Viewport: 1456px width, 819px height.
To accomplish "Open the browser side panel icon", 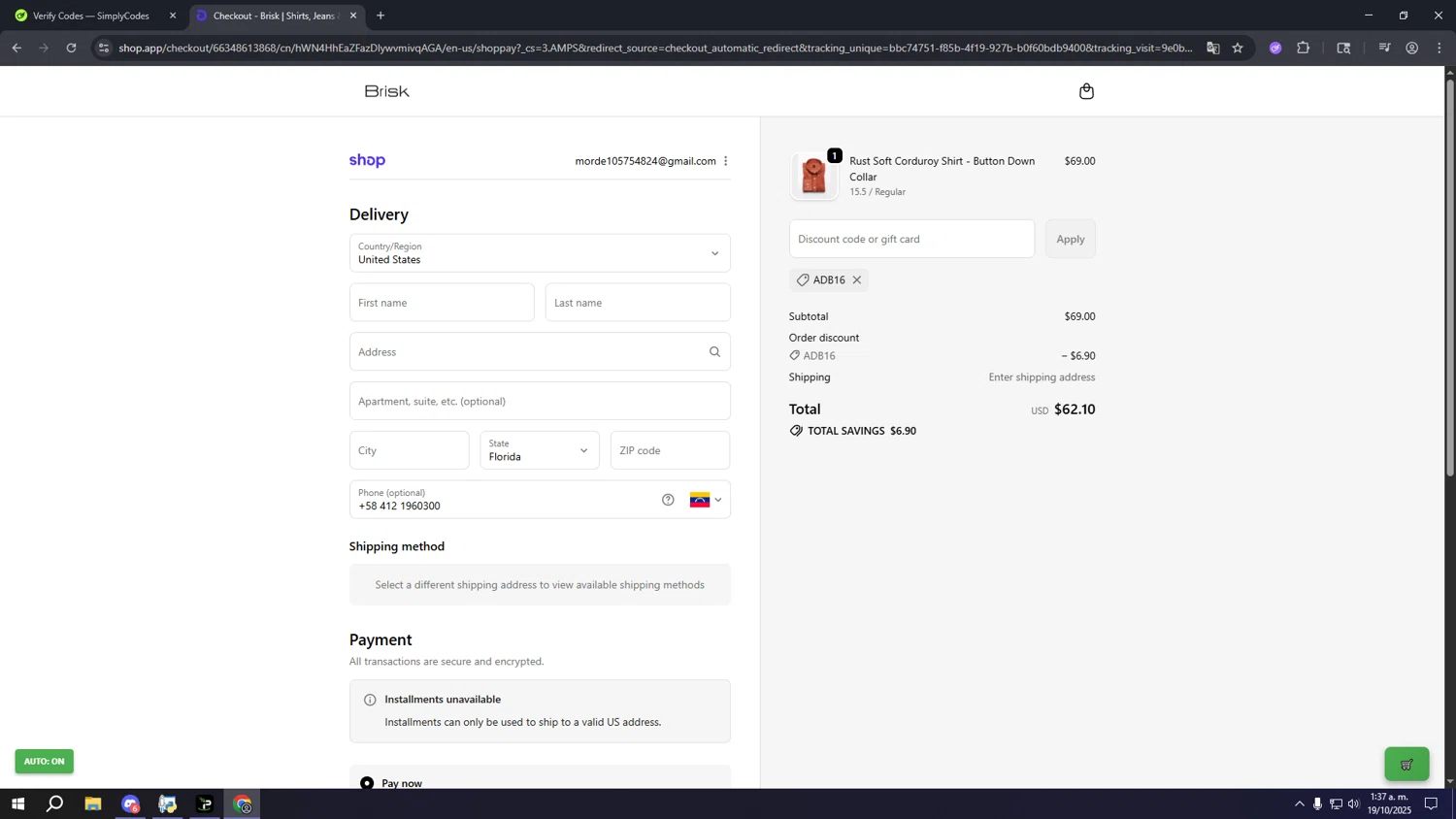I will [1343, 48].
